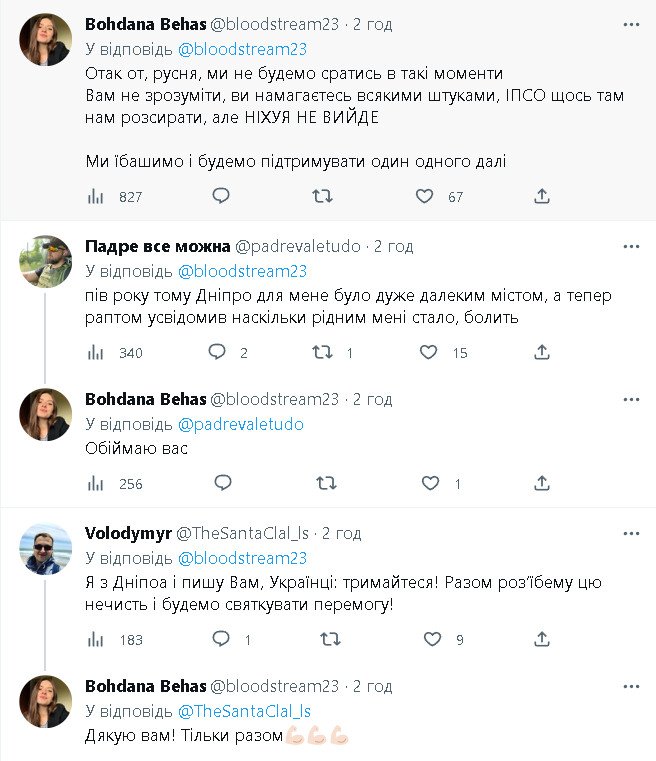
Task: Open the @TheSantaClal_ls mention link
Action: (x=244, y=711)
